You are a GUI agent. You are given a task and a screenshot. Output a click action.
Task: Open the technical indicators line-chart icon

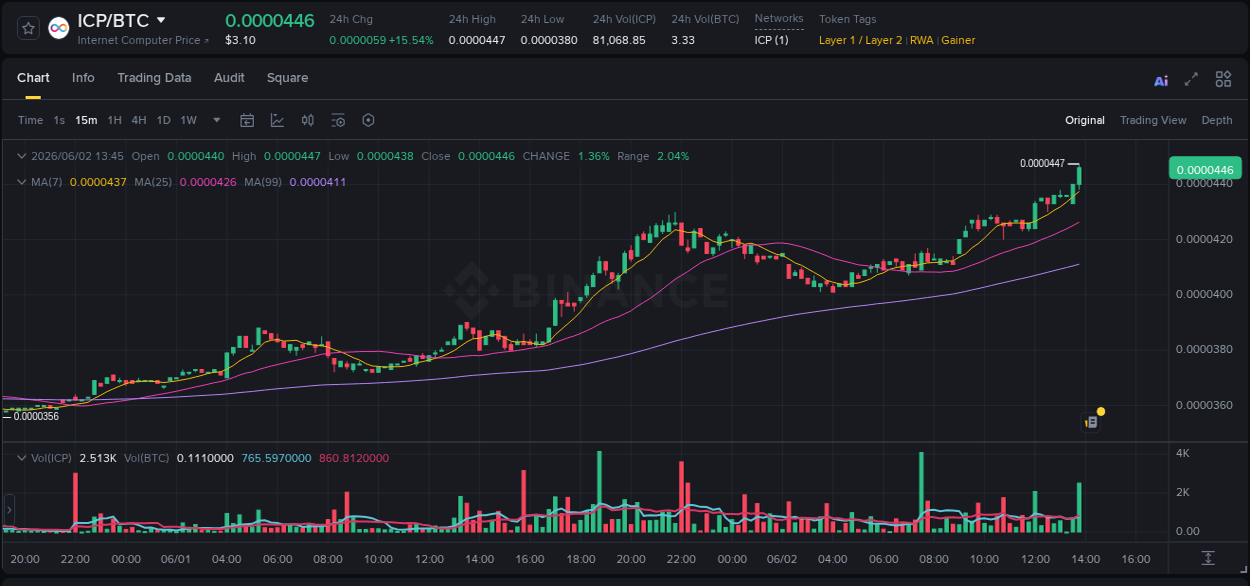coord(277,120)
